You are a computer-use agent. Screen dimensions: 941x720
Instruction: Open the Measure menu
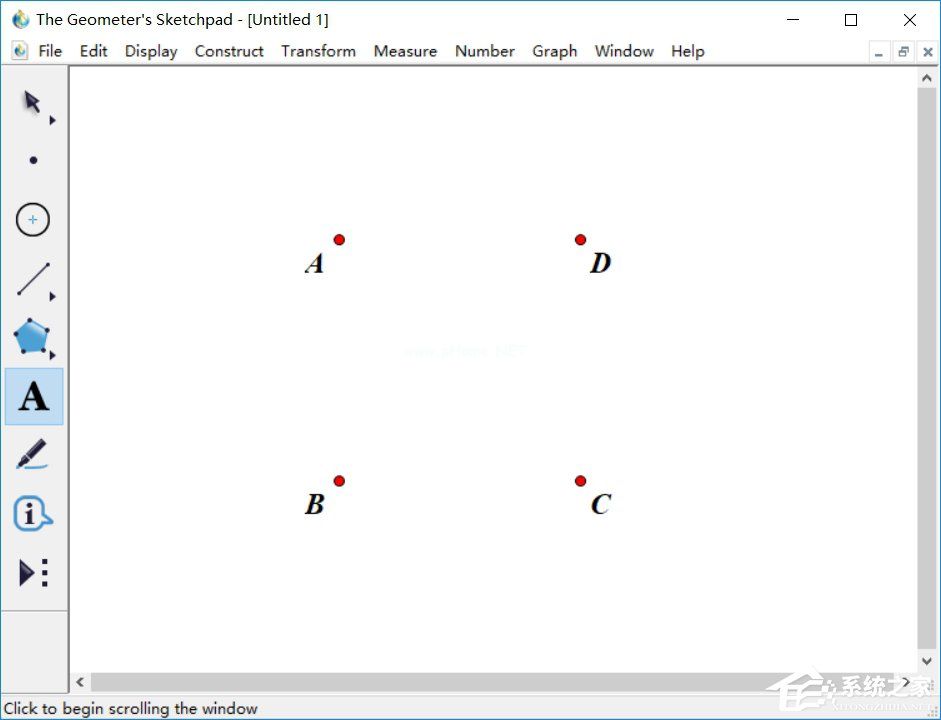click(405, 51)
